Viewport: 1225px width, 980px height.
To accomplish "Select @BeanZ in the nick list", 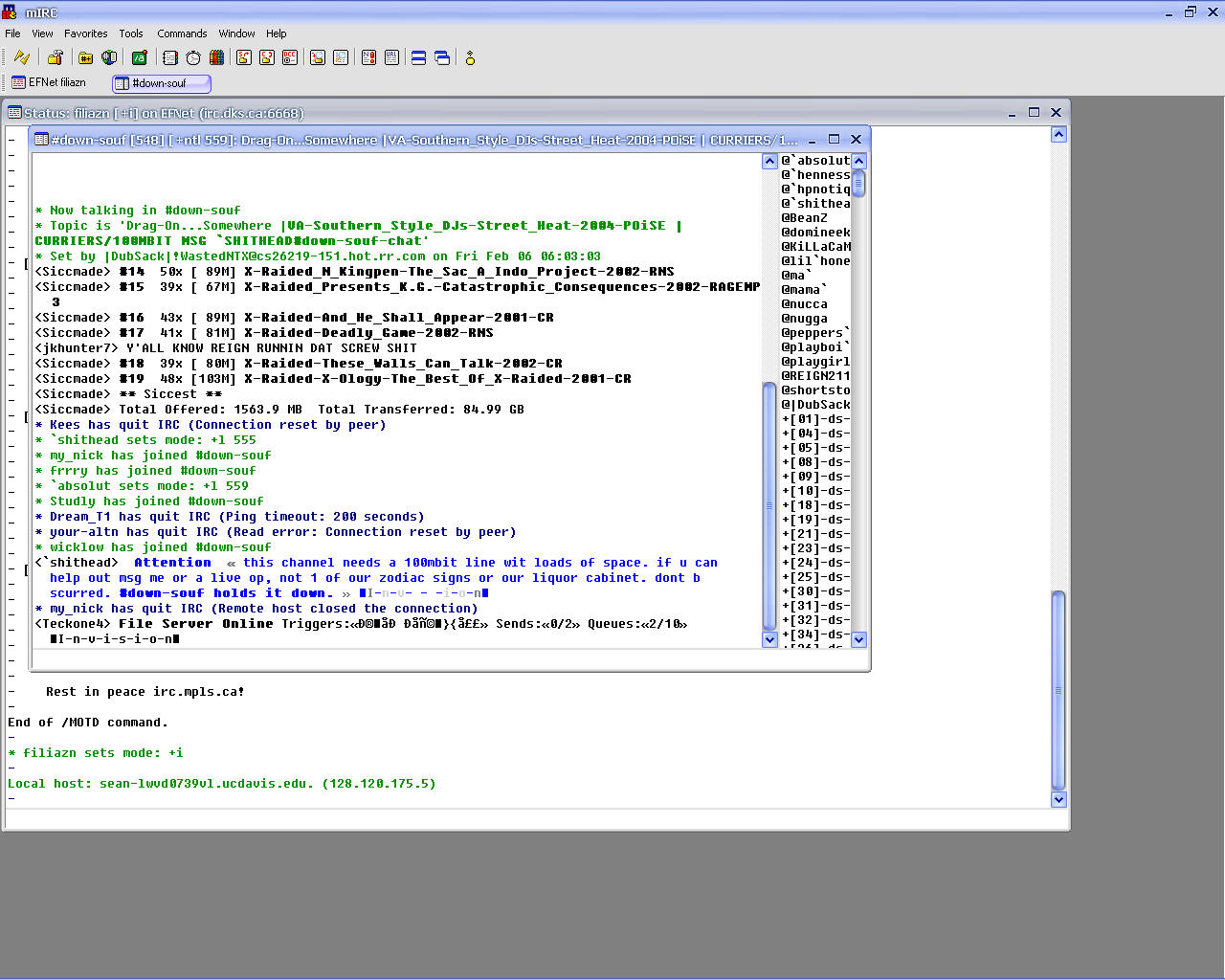I will 807,217.
